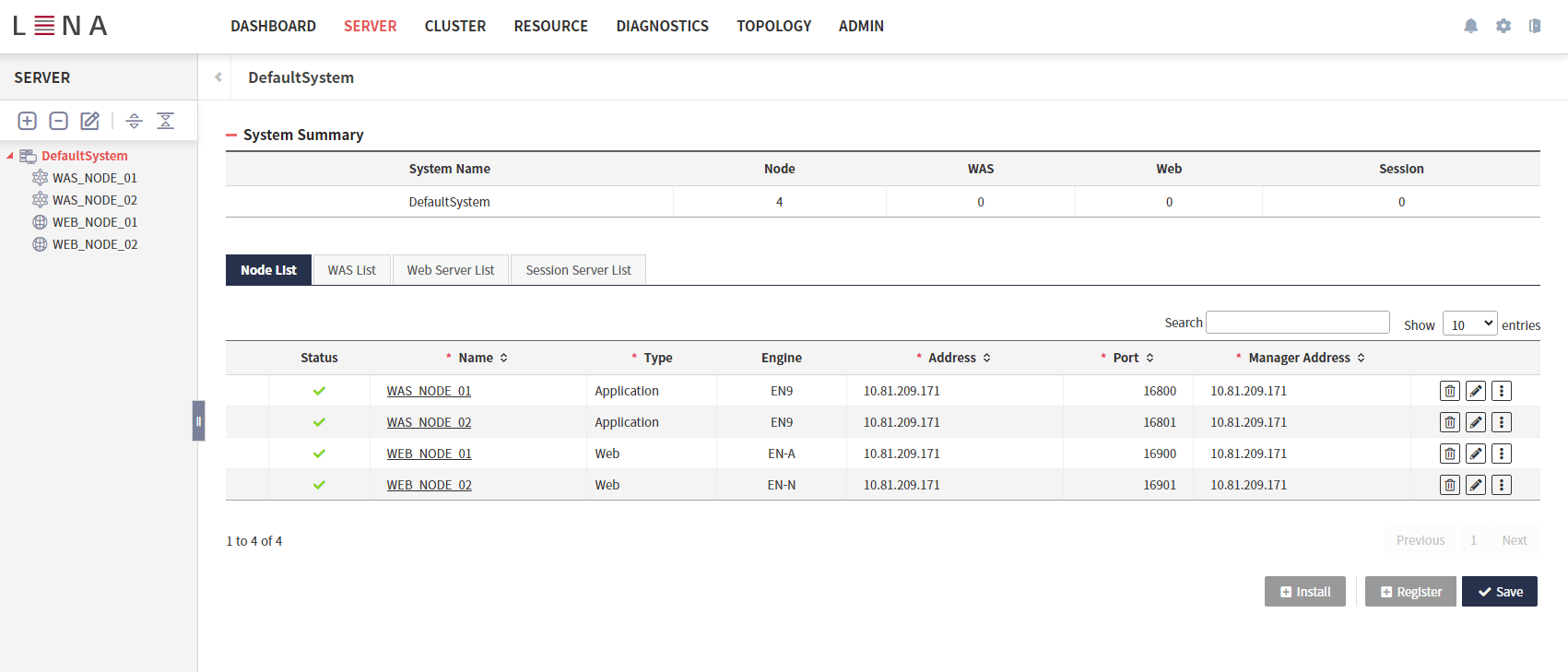The image size is (1568, 672).
Task: Click the add node plus icon in sidebar
Action: pos(28,121)
